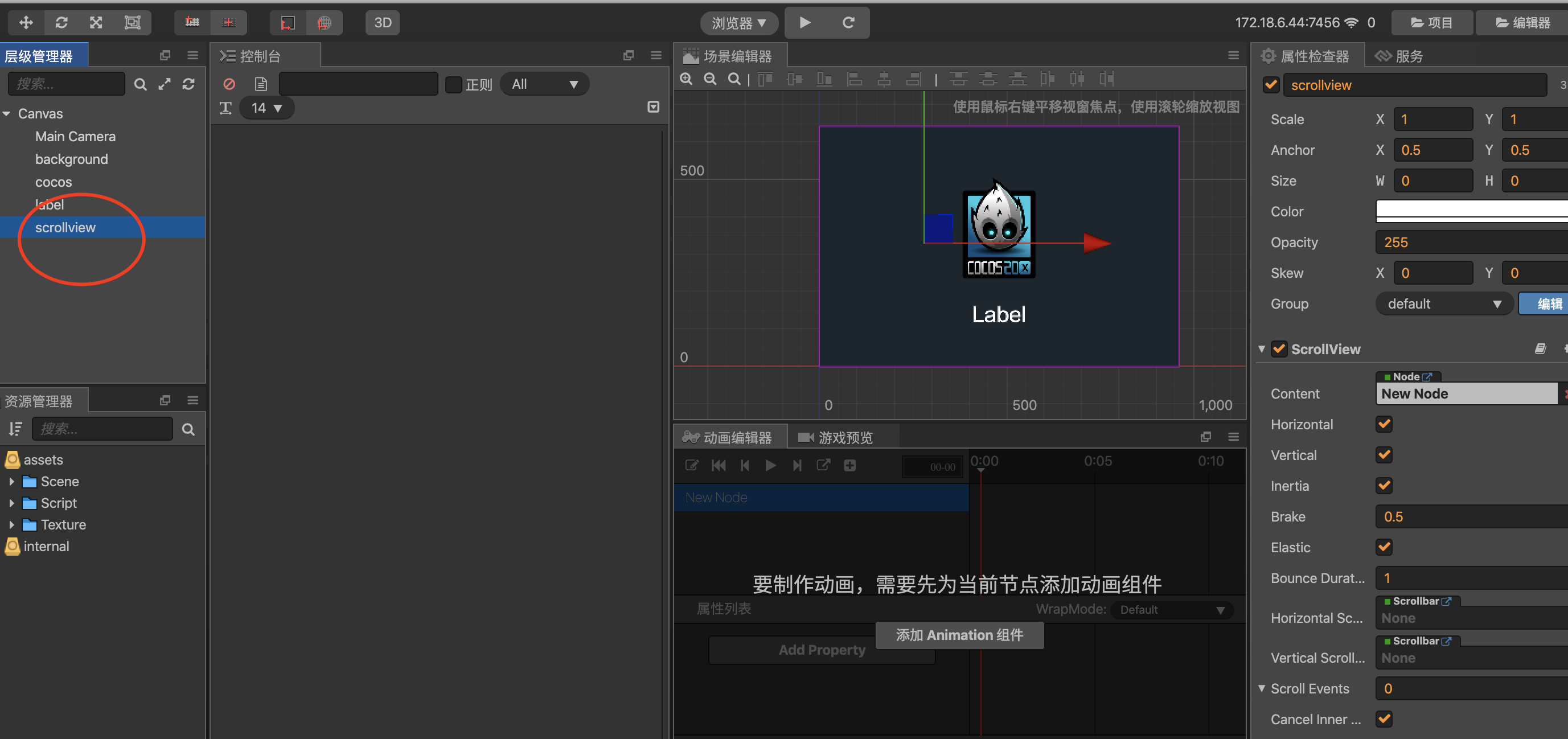Open the 浏览器 preview platform dropdown
The image size is (1568, 739).
pyautogui.click(x=738, y=23)
